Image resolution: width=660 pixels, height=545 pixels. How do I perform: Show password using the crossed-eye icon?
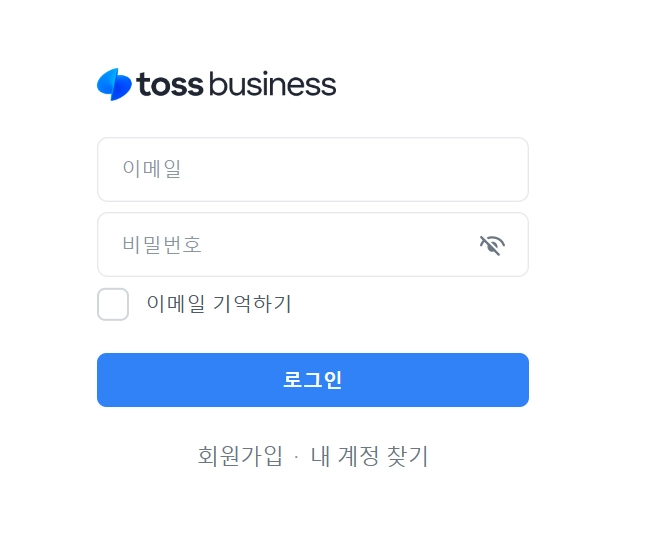click(x=492, y=245)
